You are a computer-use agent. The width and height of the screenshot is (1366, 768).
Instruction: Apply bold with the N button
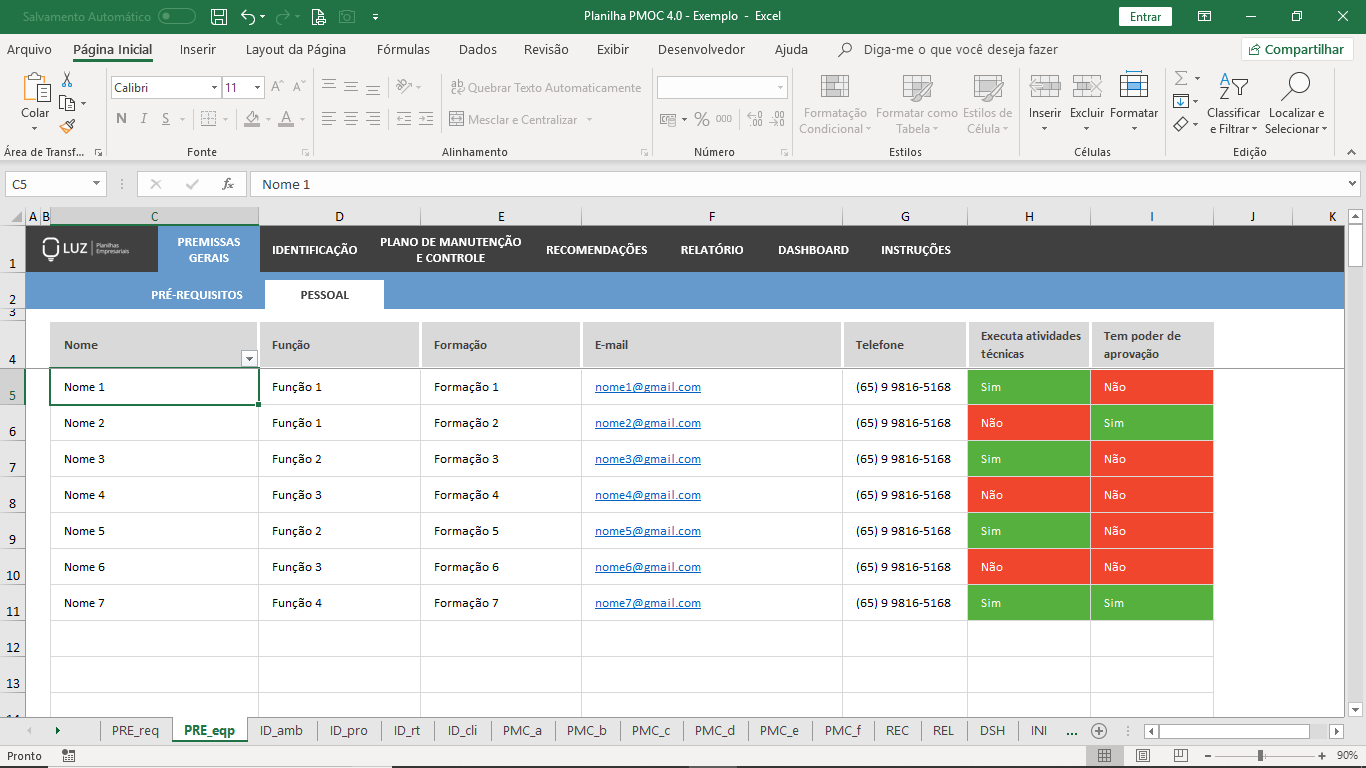click(x=121, y=119)
